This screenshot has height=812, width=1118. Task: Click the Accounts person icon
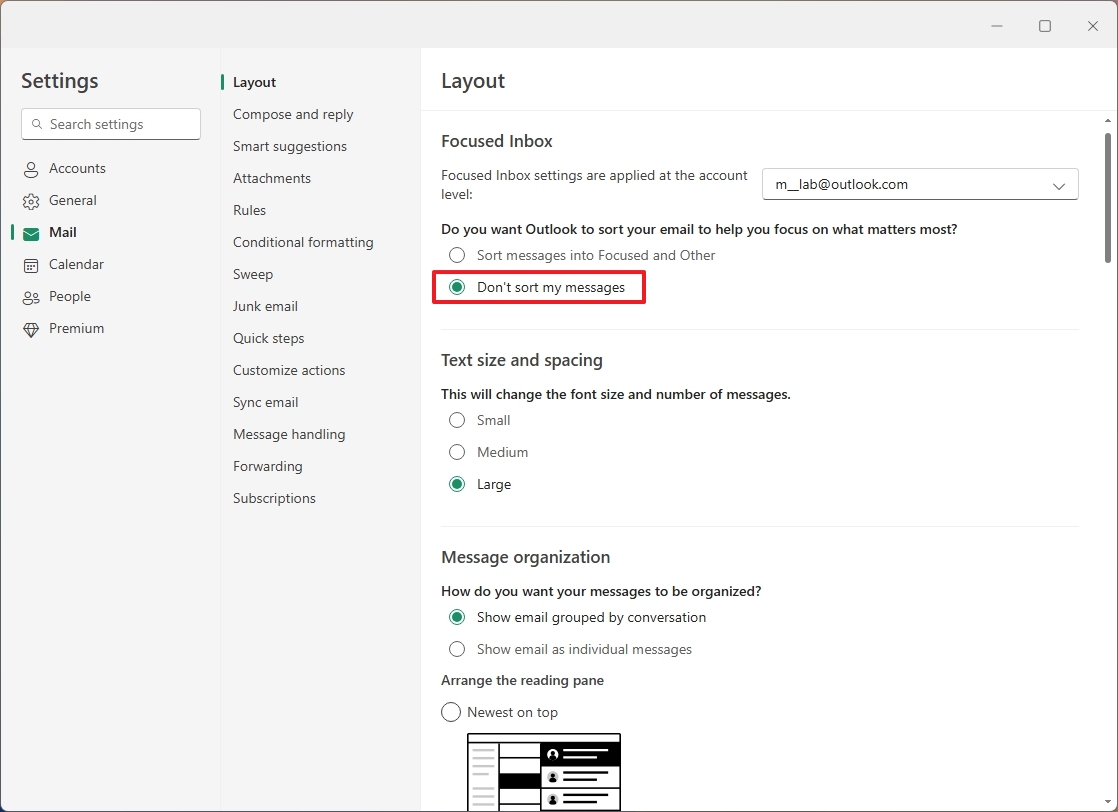pos(31,170)
